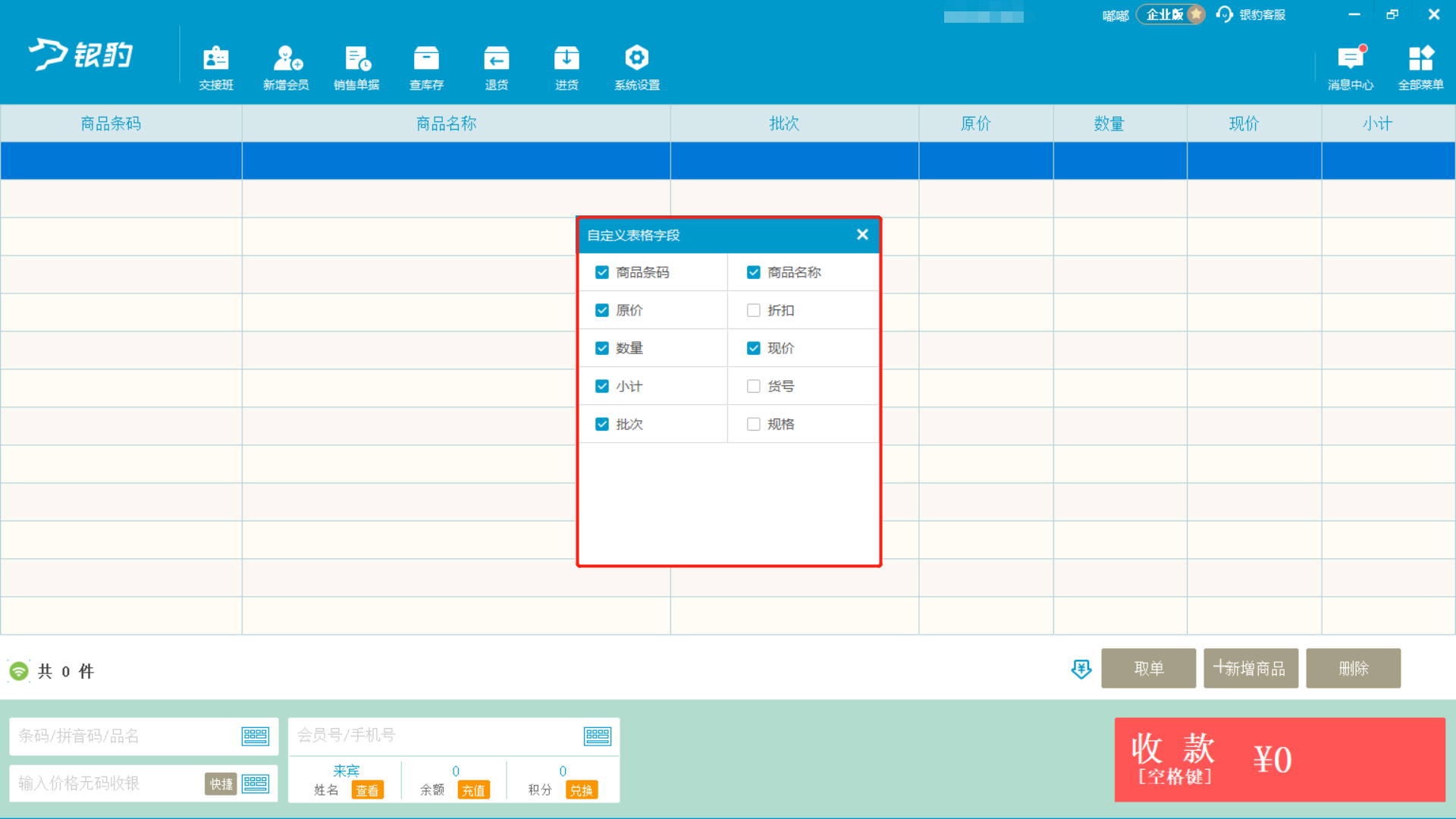
Task: Close the 自定义表格字段 dialog
Action: click(x=862, y=234)
